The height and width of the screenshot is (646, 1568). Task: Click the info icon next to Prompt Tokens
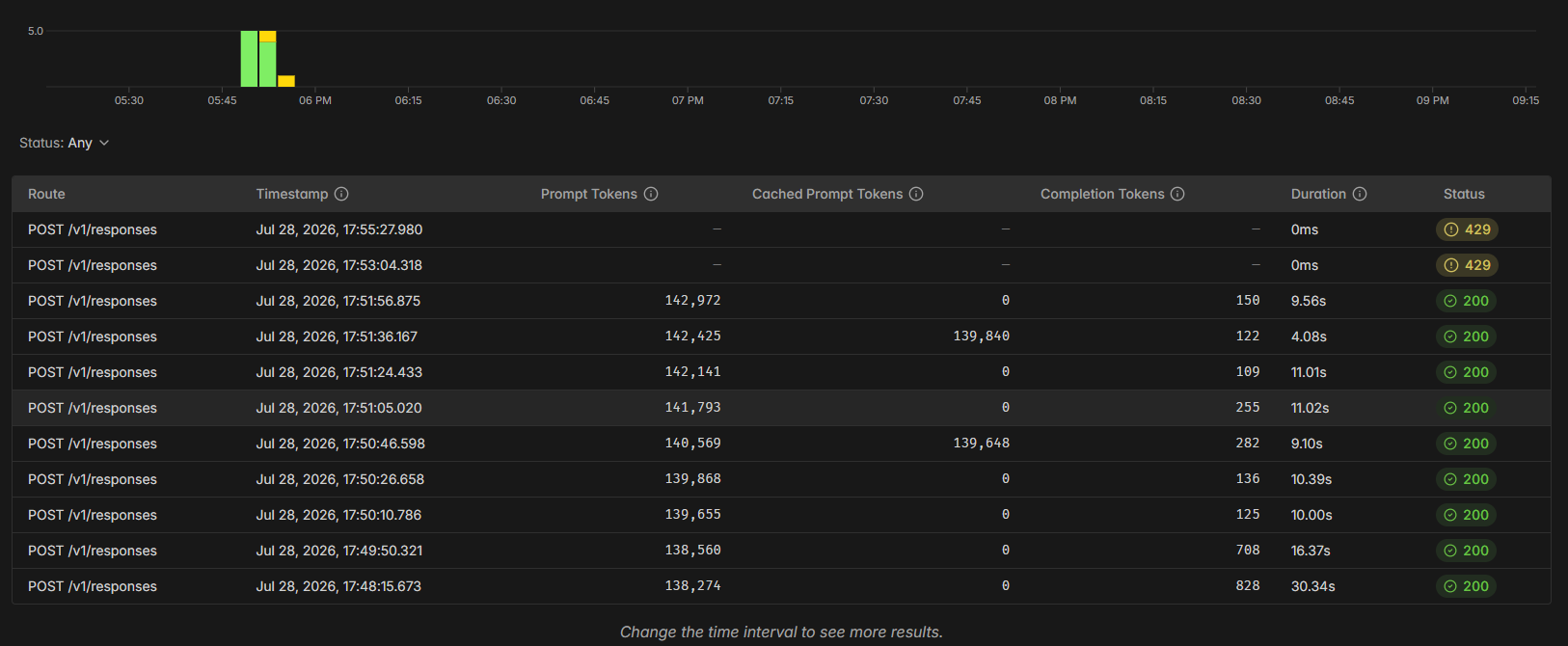(651, 194)
